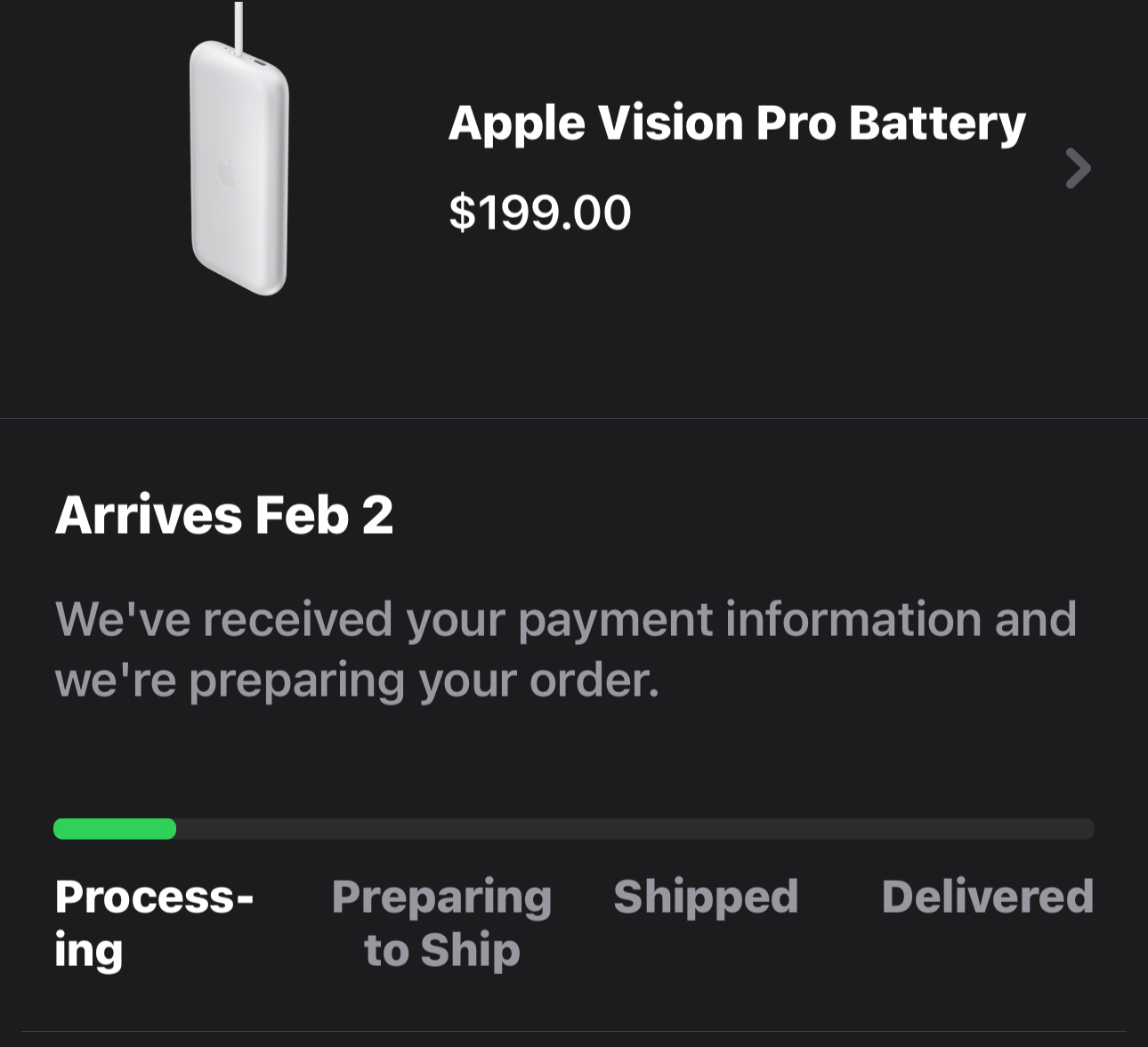Screen dimensions: 1148x1047
Task: Select the "Processing" status step
Action: 153,922
